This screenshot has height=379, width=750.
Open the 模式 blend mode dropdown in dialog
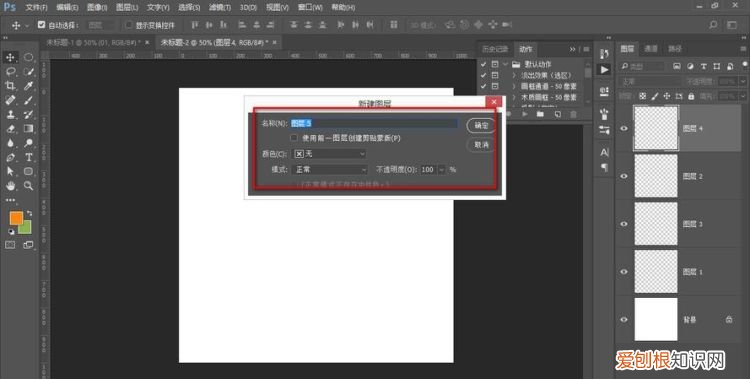(x=329, y=169)
